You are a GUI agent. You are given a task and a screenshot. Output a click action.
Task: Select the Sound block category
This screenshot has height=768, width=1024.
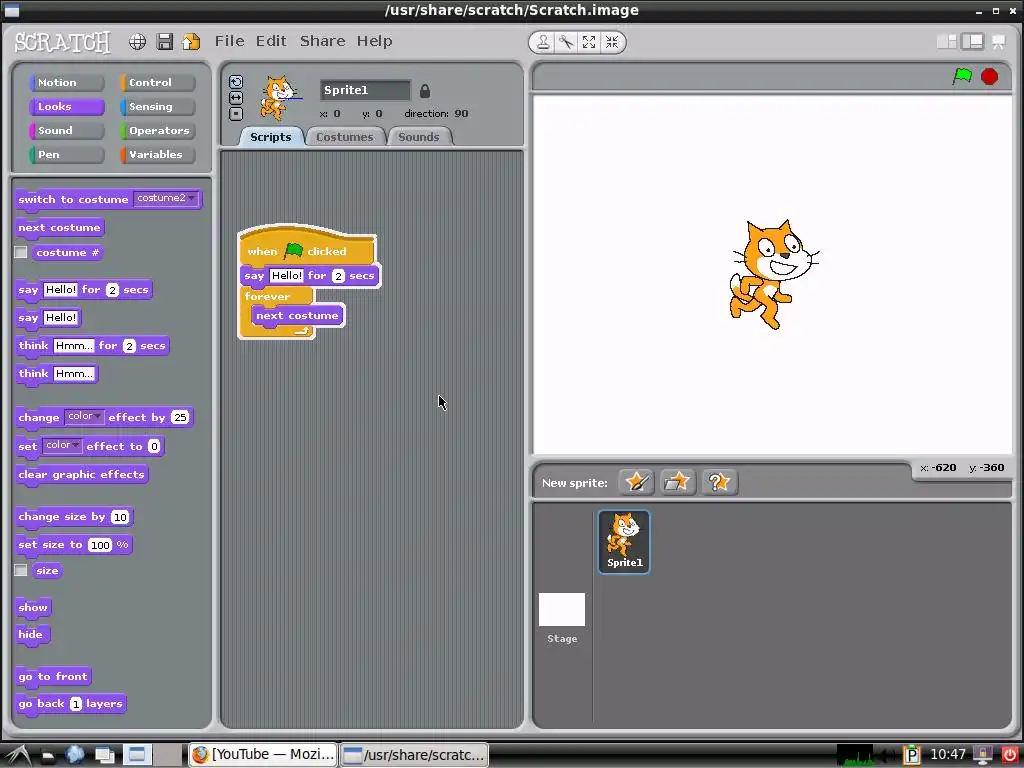click(67, 131)
